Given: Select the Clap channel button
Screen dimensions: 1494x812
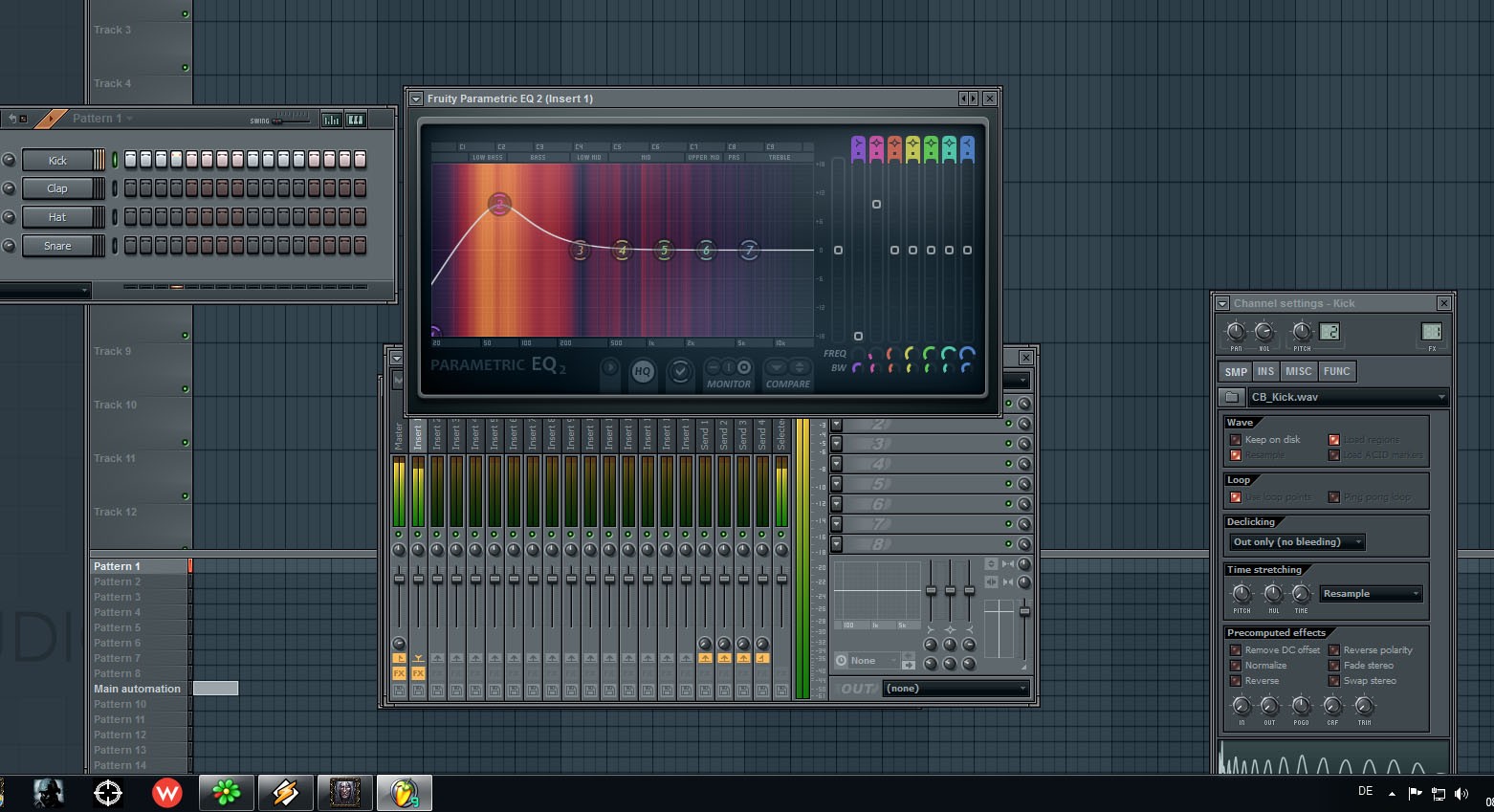Looking at the screenshot, I should (x=57, y=188).
